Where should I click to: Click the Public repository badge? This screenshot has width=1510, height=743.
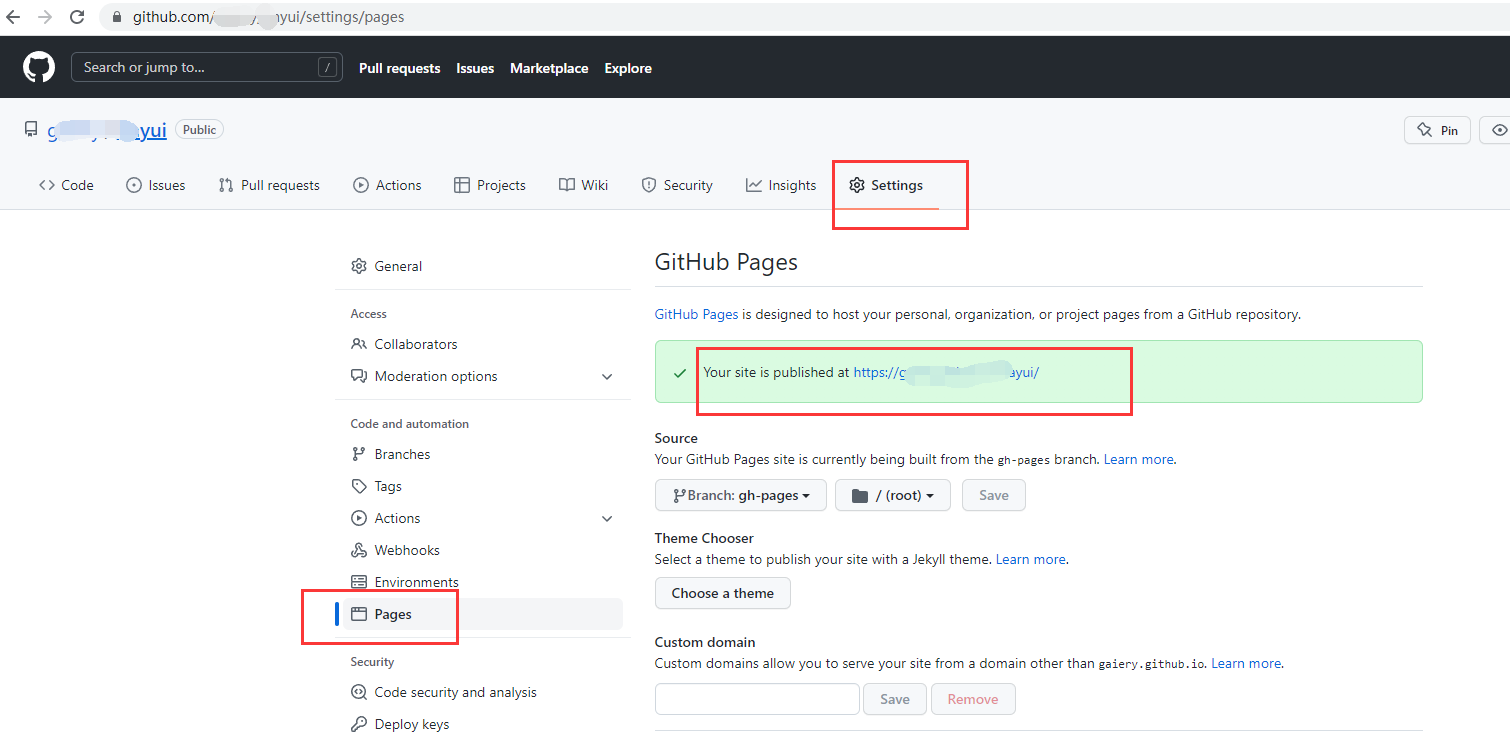pyautogui.click(x=199, y=129)
